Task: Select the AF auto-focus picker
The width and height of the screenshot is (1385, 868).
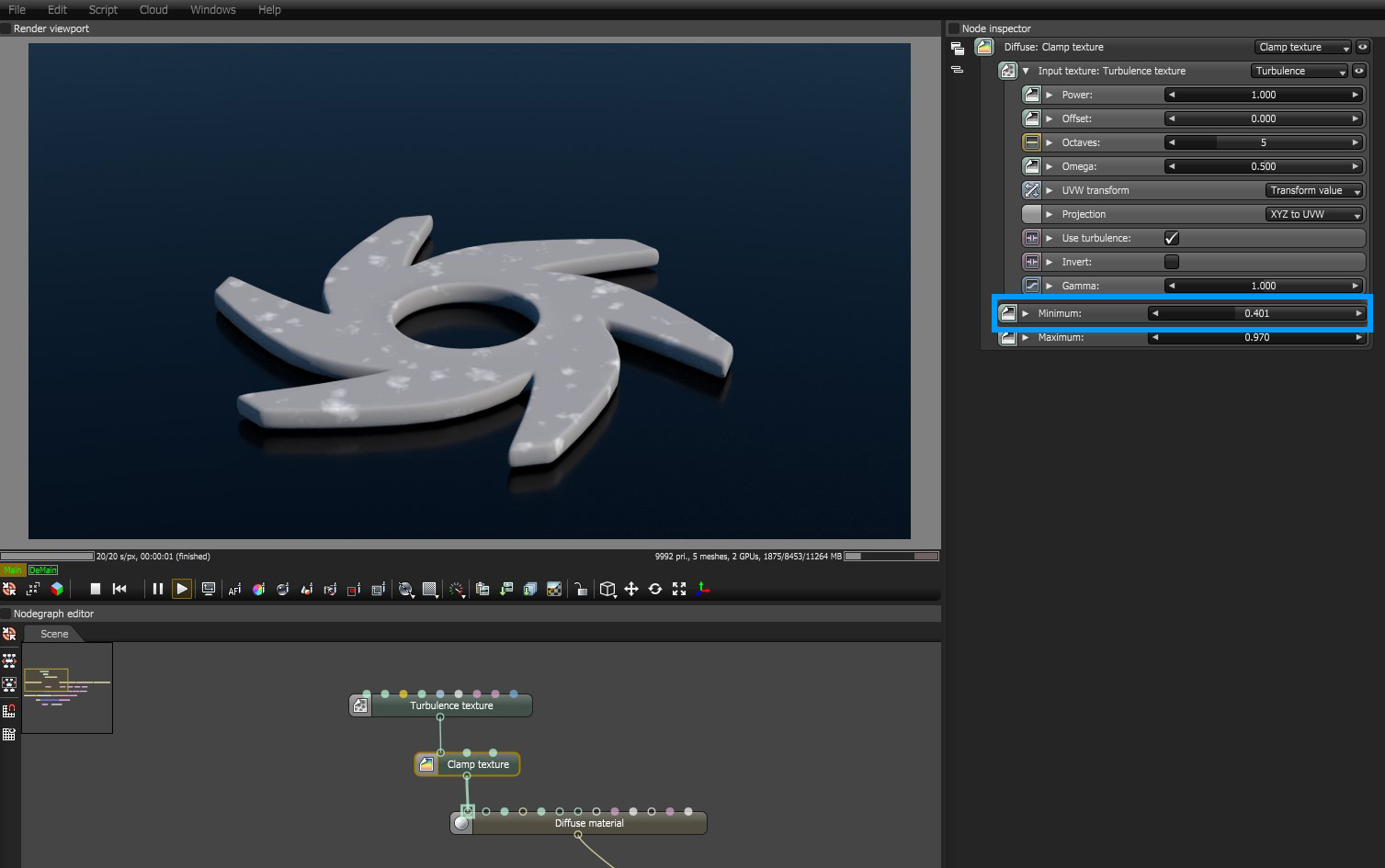Action: tap(234, 590)
